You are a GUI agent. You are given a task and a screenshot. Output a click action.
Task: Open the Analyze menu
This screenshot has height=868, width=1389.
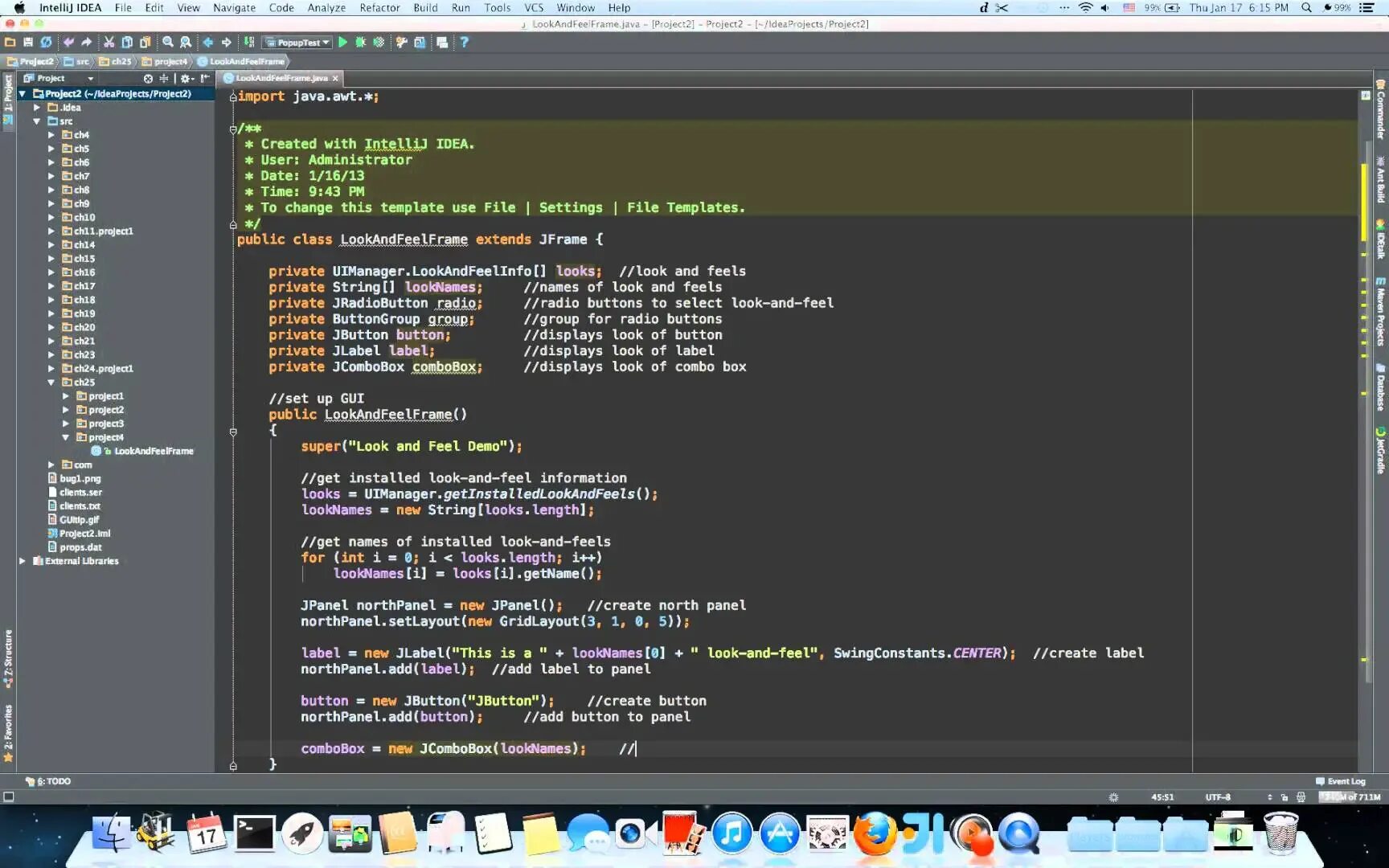(x=326, y=8)
